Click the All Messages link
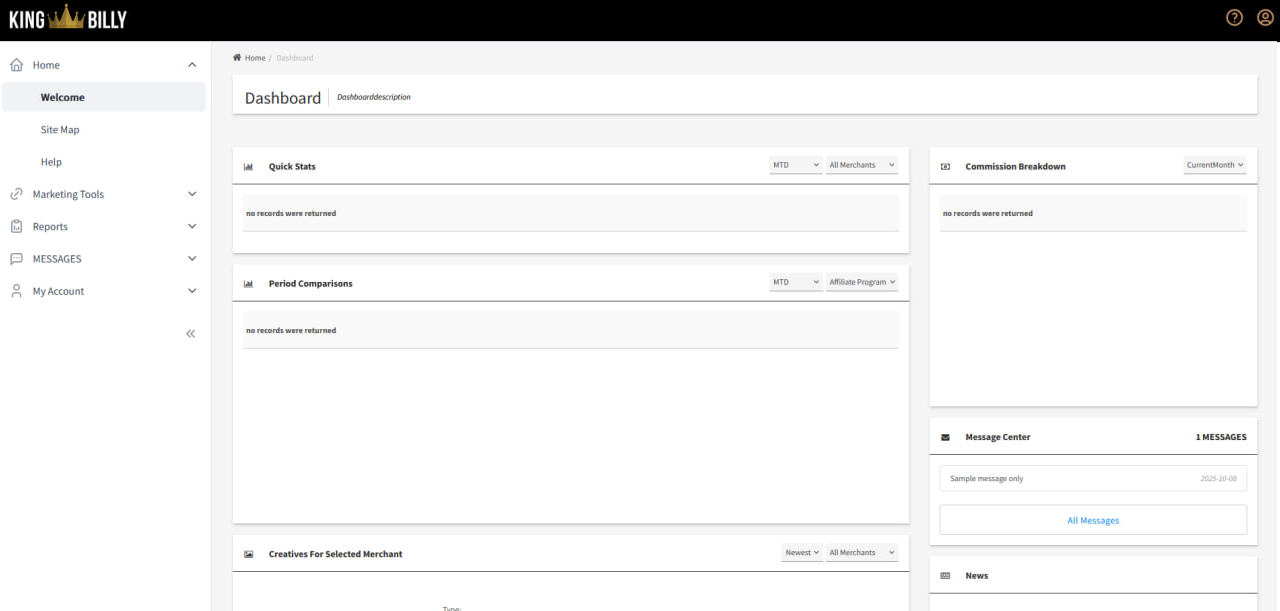1280x611 pixels. (x=1092, y=520)
